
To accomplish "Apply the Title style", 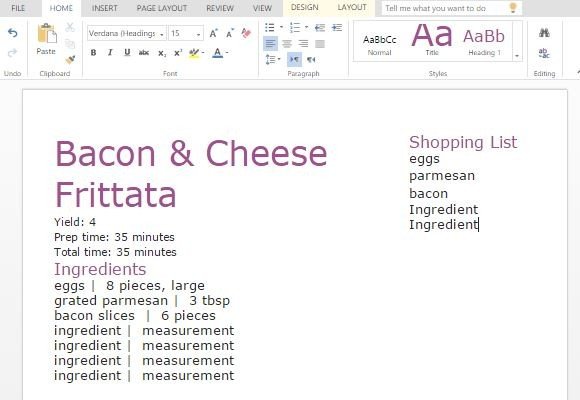I will coord(432,41).
